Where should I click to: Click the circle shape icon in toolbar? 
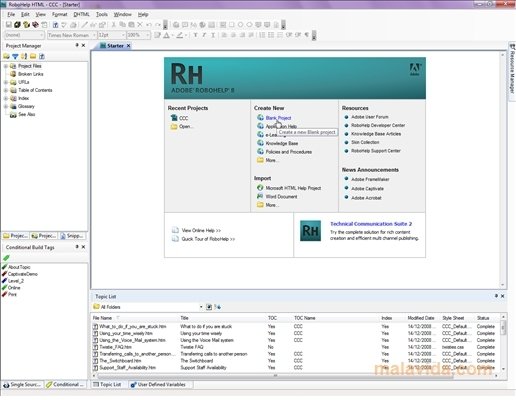240,24
